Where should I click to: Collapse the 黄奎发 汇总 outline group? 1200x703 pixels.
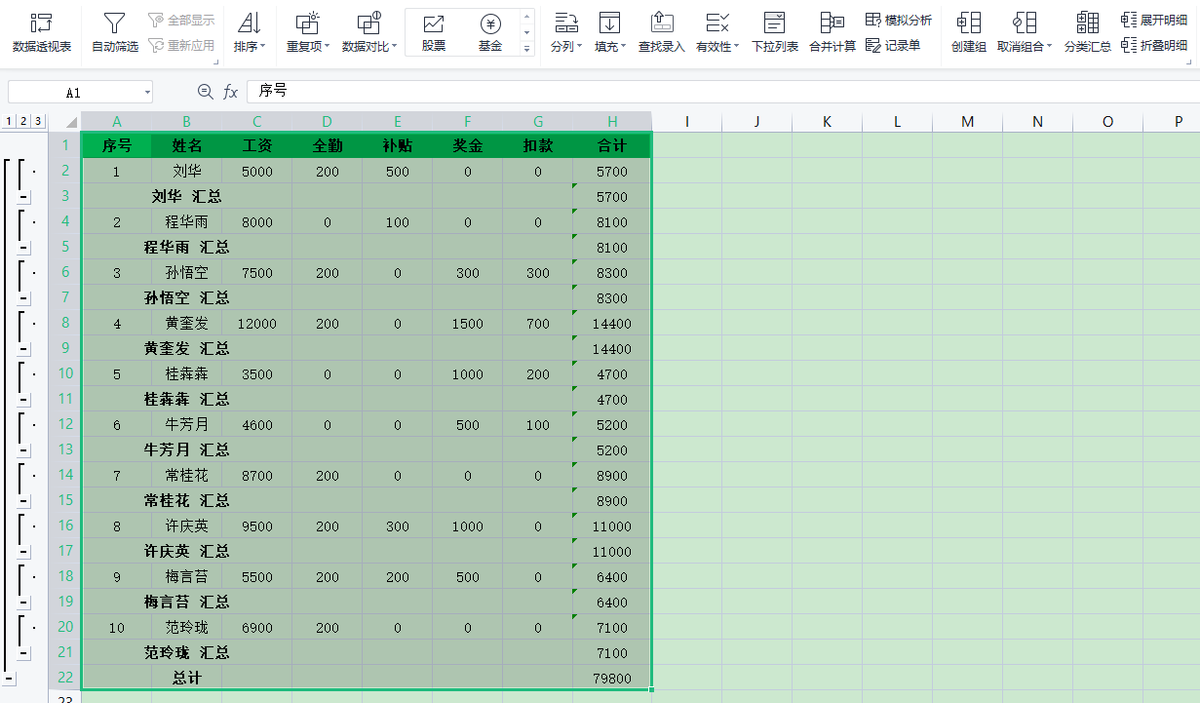pyautogui.click(x=25, y=349)
